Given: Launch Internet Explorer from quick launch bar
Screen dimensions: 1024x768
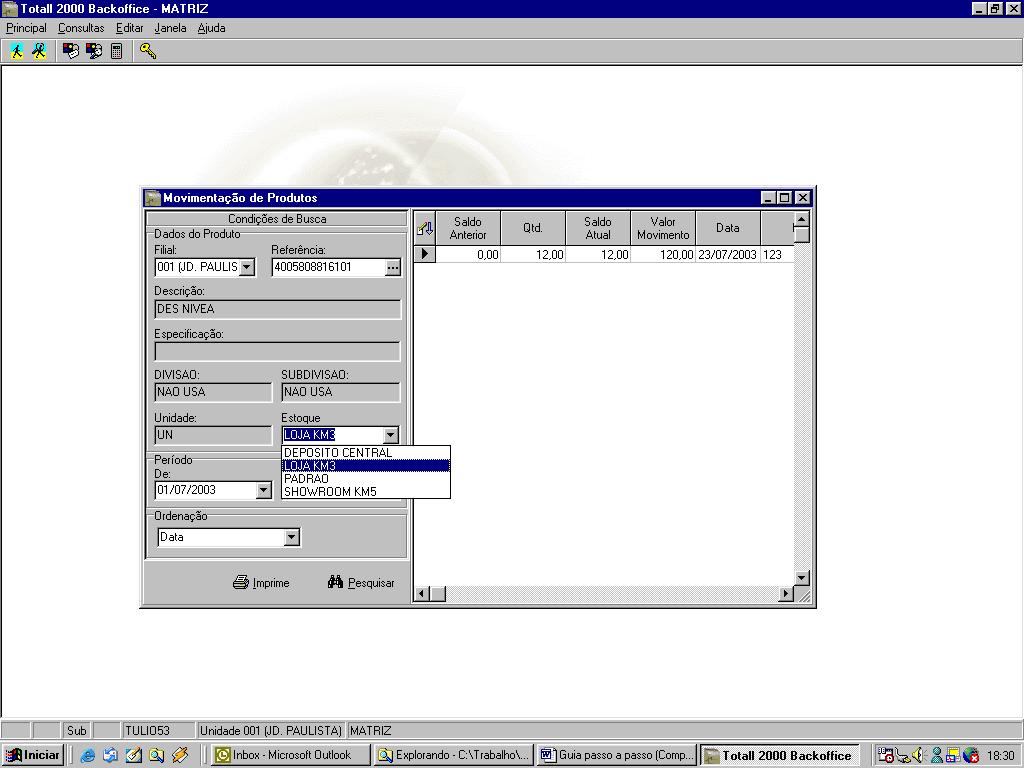Looking at the screenshot, I should pos(88,755).
